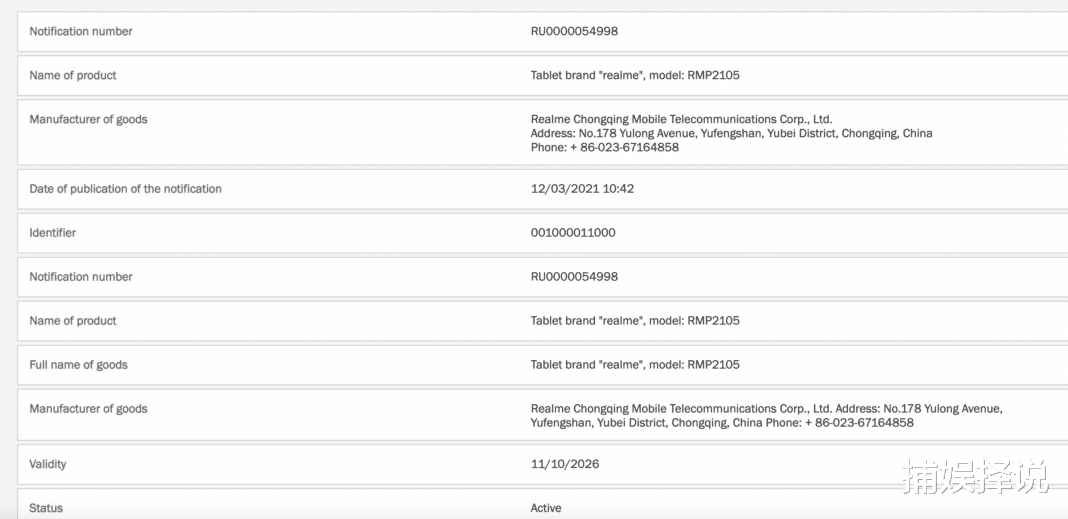Click the standalone Phone + 86-023-67164858 line
The height and width of the screenshot is (519, 1068).
point(605,147)
